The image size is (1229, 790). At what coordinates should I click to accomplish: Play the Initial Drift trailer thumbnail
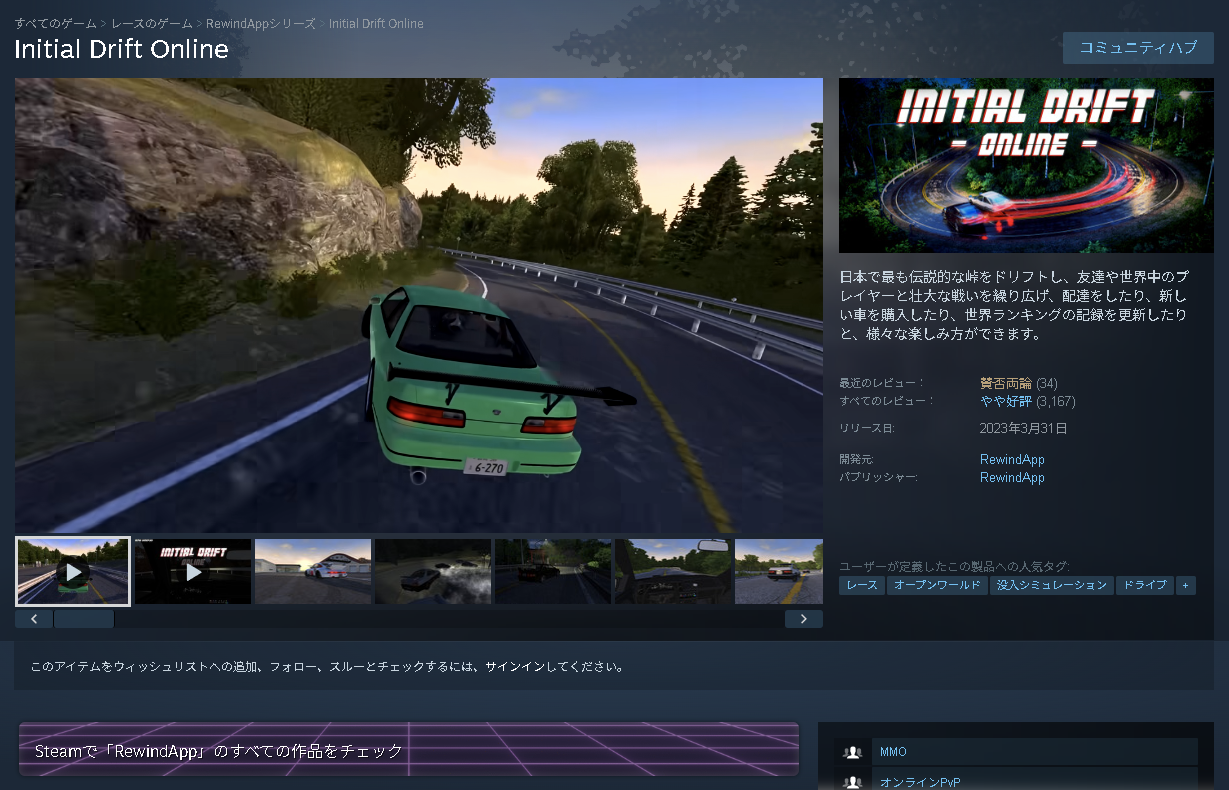pos(193,571)
